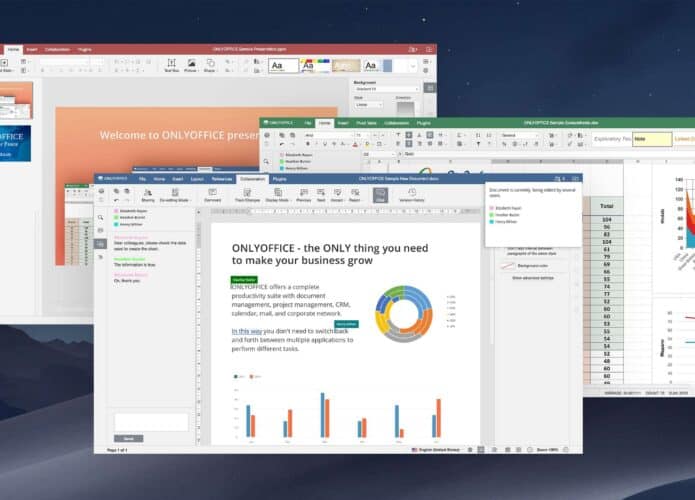Image resolution: width=695 pixels, height=500 pixels.
Task: Click the Shape icon in the presentation editor
Action: tap(210, 63)
